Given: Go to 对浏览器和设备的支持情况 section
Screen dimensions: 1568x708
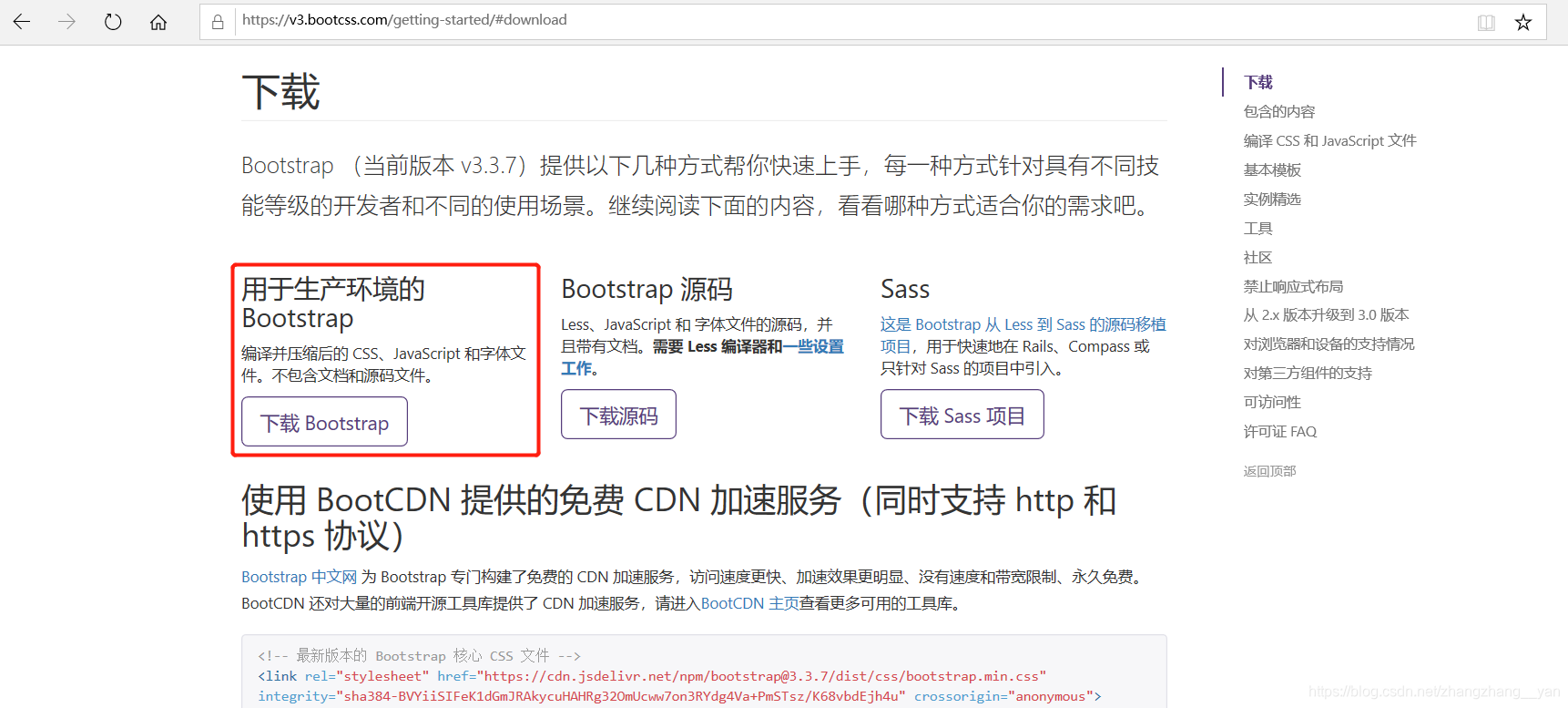Looking at the screenshot, I should tap(1329, 344).
